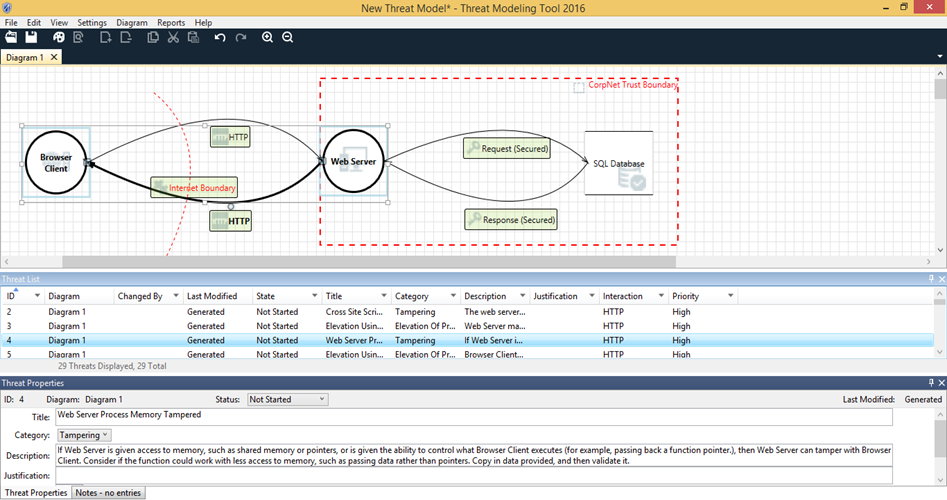This screenshot has height=500, width=947.
Task: Open the Status dropdown
Action: (287, 399)
